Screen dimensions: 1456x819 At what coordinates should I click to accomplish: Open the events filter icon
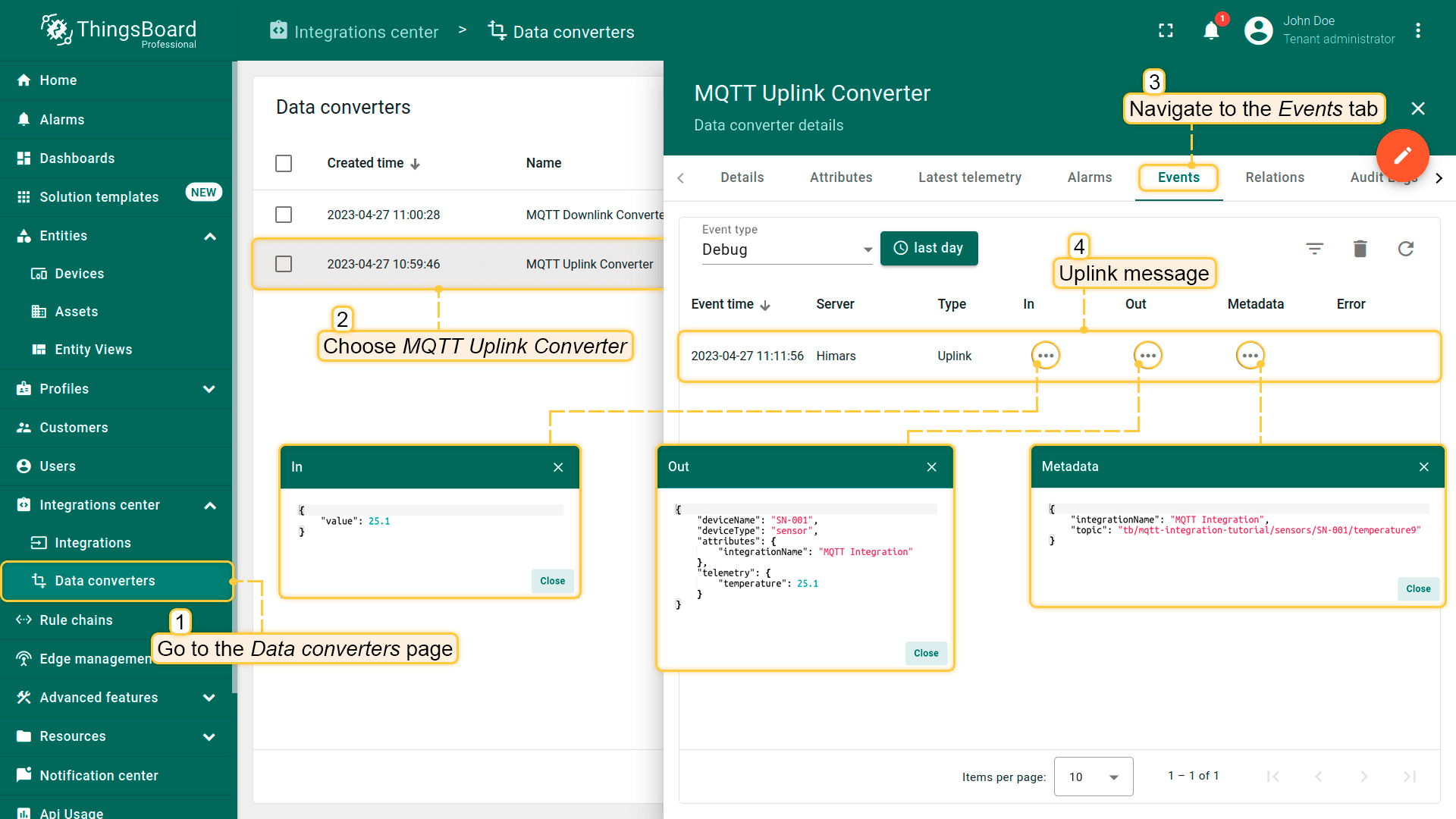tap(1314, 249)
